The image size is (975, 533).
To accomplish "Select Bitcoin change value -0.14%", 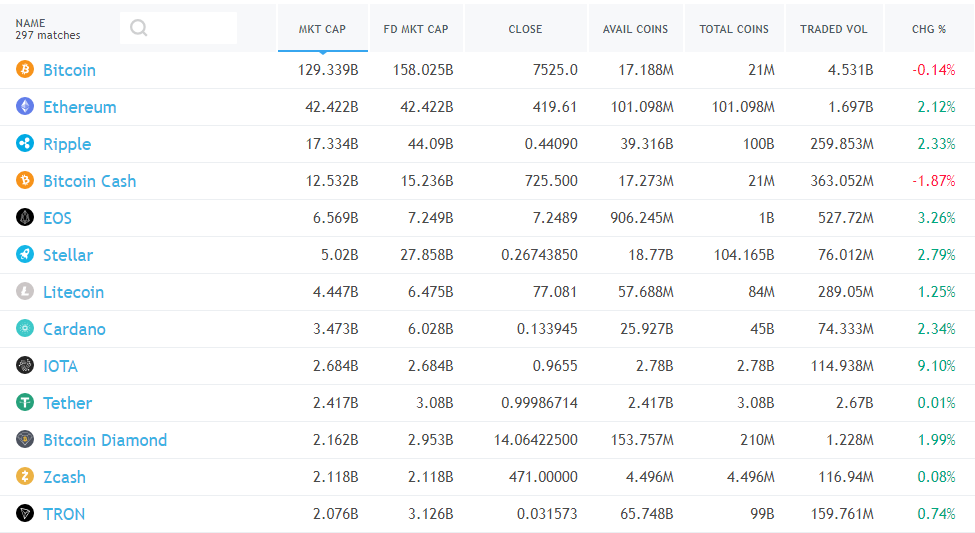I will pos(933,70).
